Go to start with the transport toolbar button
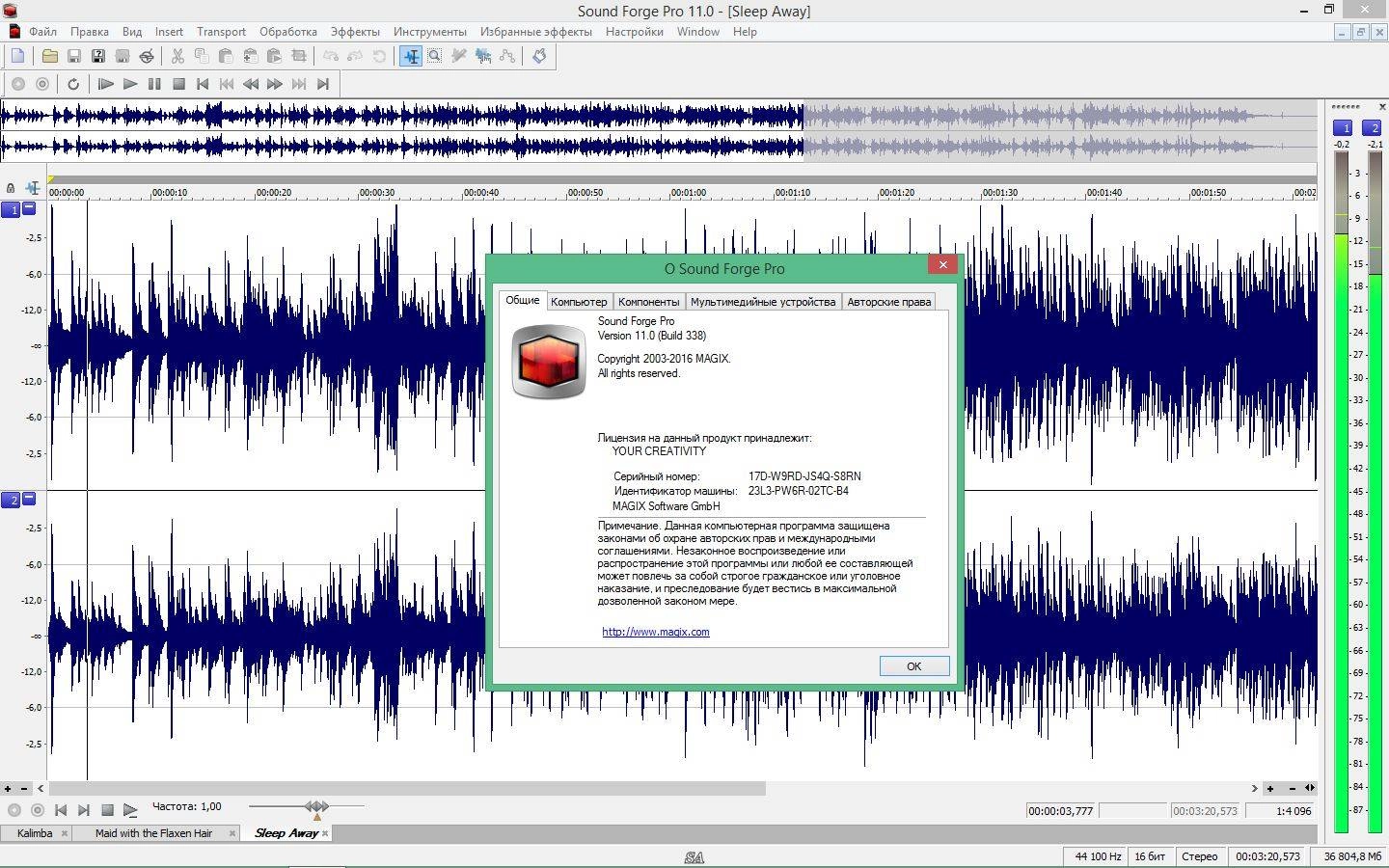Viewport: 1389px width, 868px height. (203, 84)
